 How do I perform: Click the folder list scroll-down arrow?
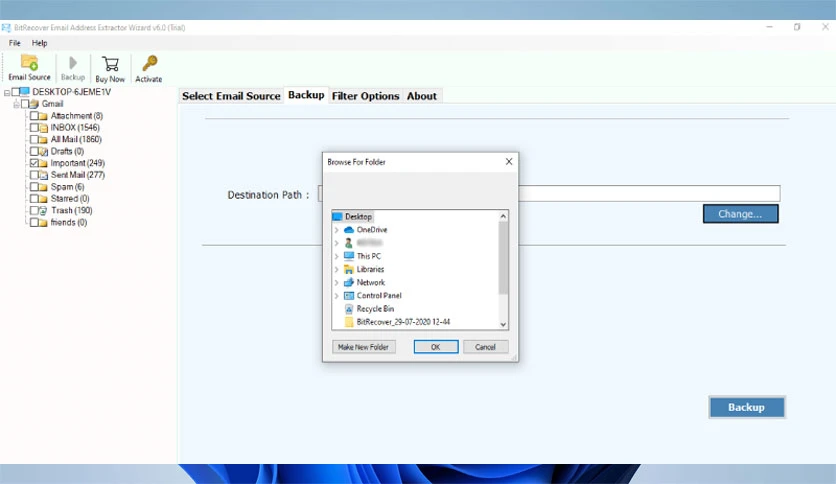[x=503, y=324]
